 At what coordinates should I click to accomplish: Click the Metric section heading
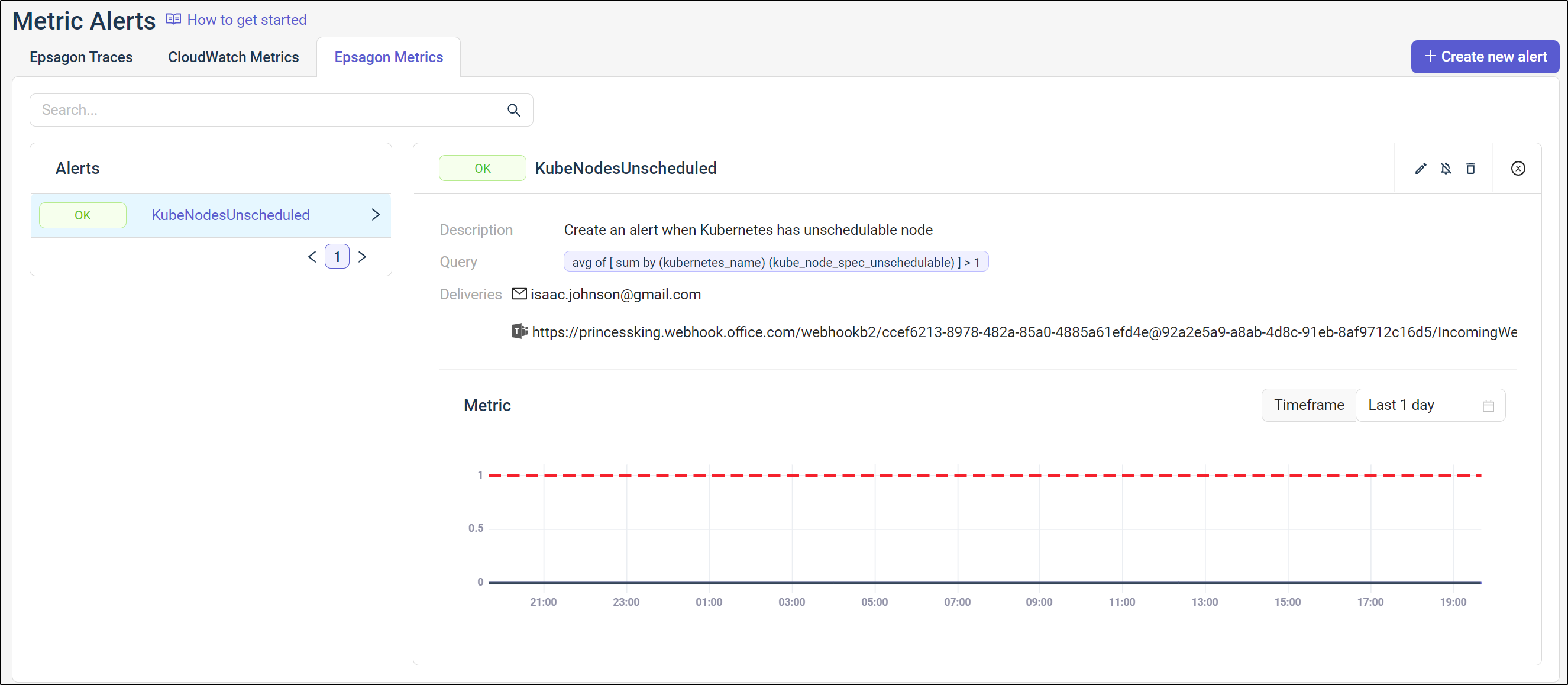pos(487,406)
